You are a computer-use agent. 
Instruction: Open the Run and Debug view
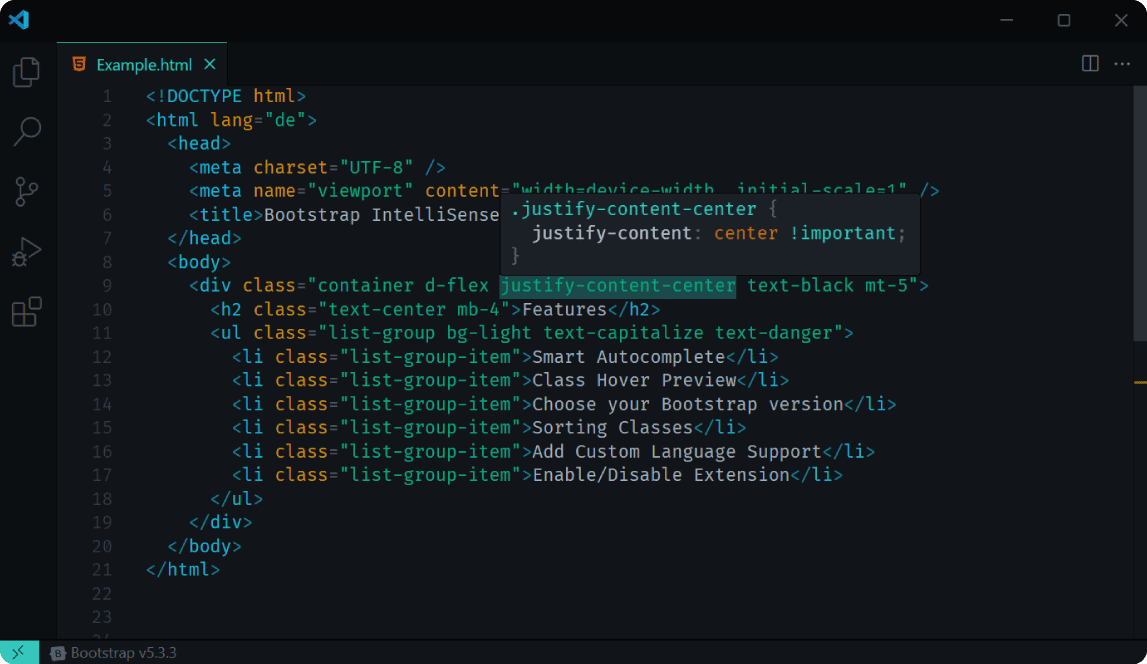pos(26,251)
